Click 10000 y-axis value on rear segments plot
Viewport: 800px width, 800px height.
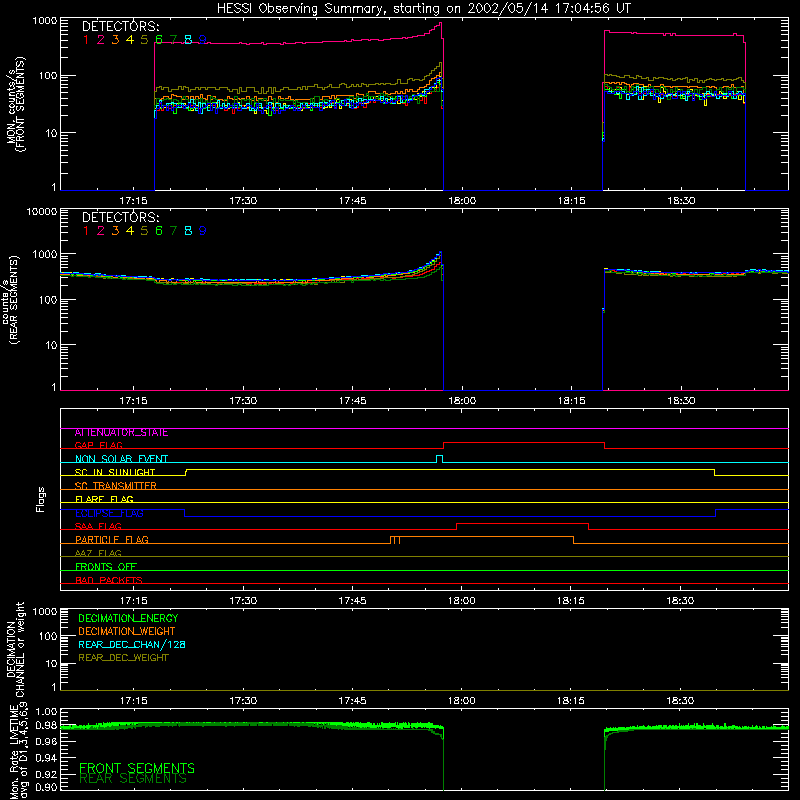point(42,212)
